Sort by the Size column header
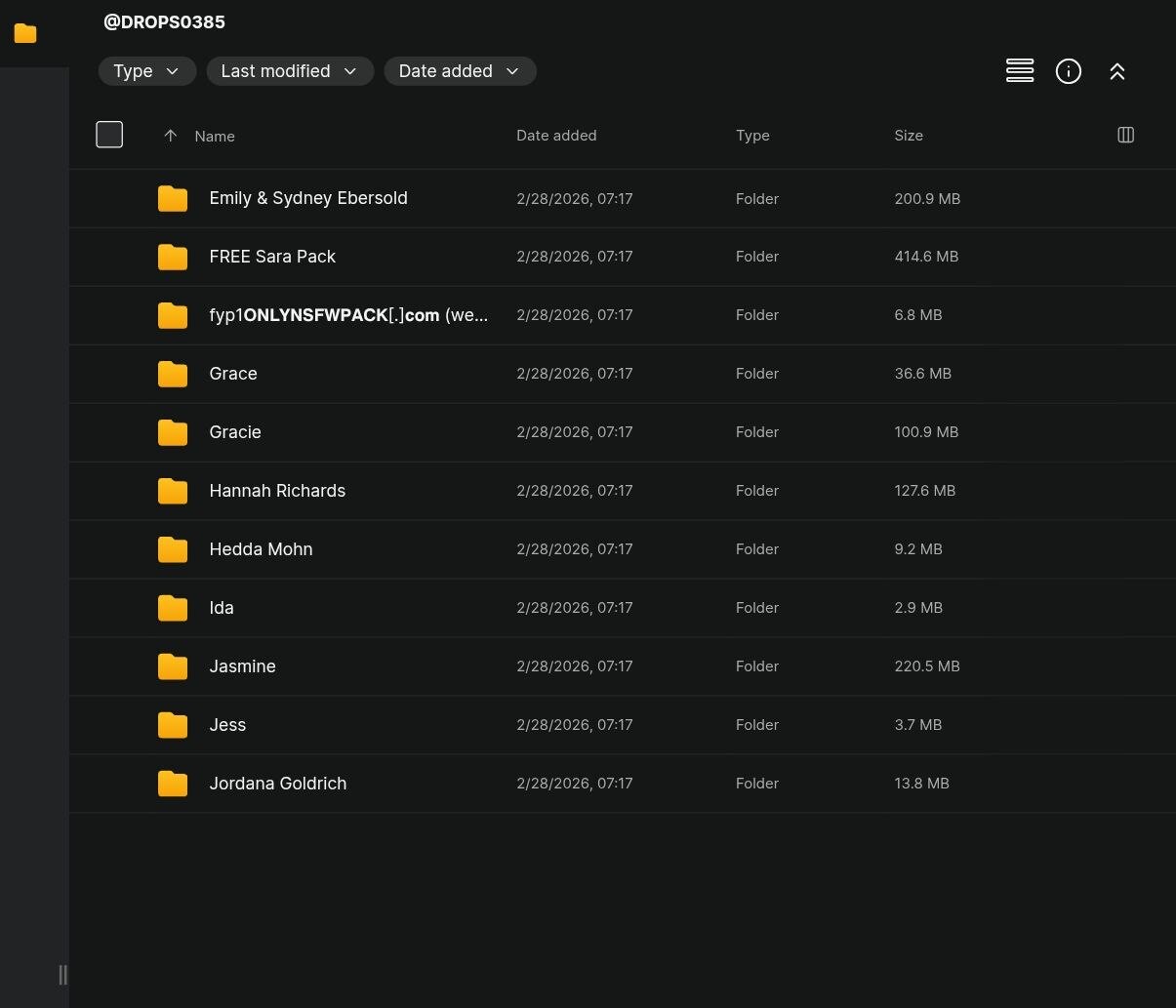The width and height of the screenshot is (1176, 1008). [908, 136]
